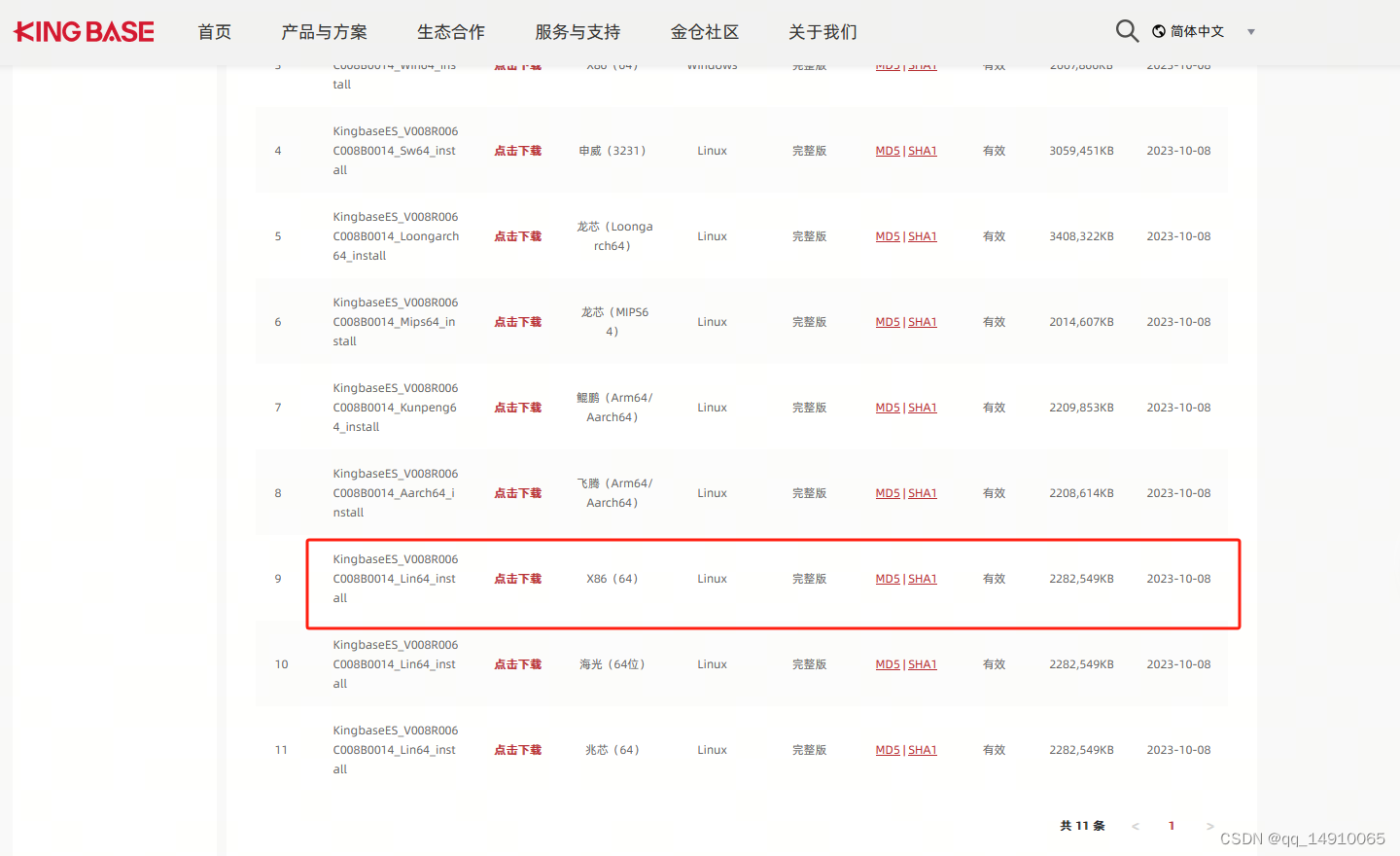Image resolution: width=1400 pixels, height=856 pixels.
Task: Open SHA1 link in row 6
Action: [x=923, y=322]
